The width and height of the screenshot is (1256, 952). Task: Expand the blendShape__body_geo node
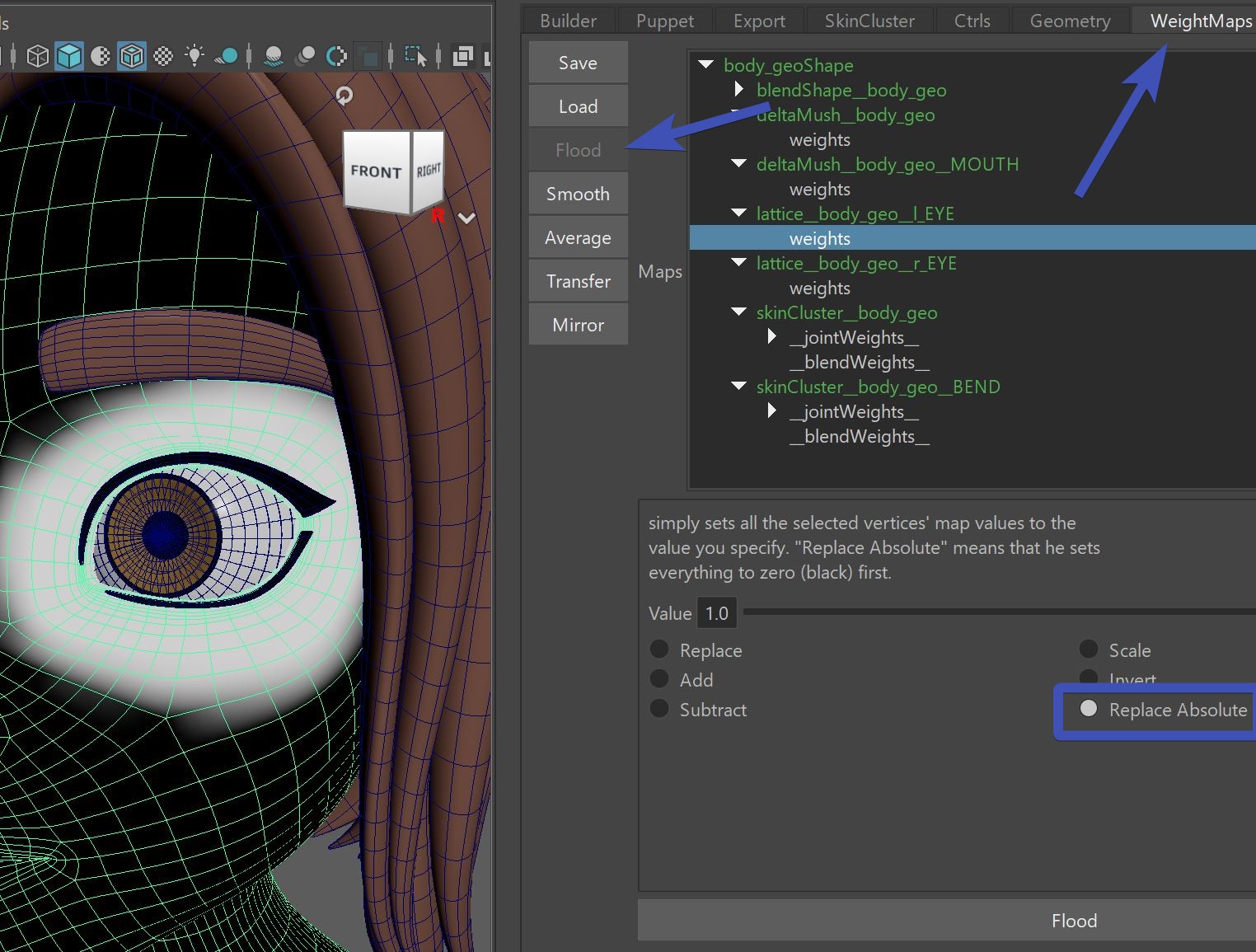[x=739, y=89]
